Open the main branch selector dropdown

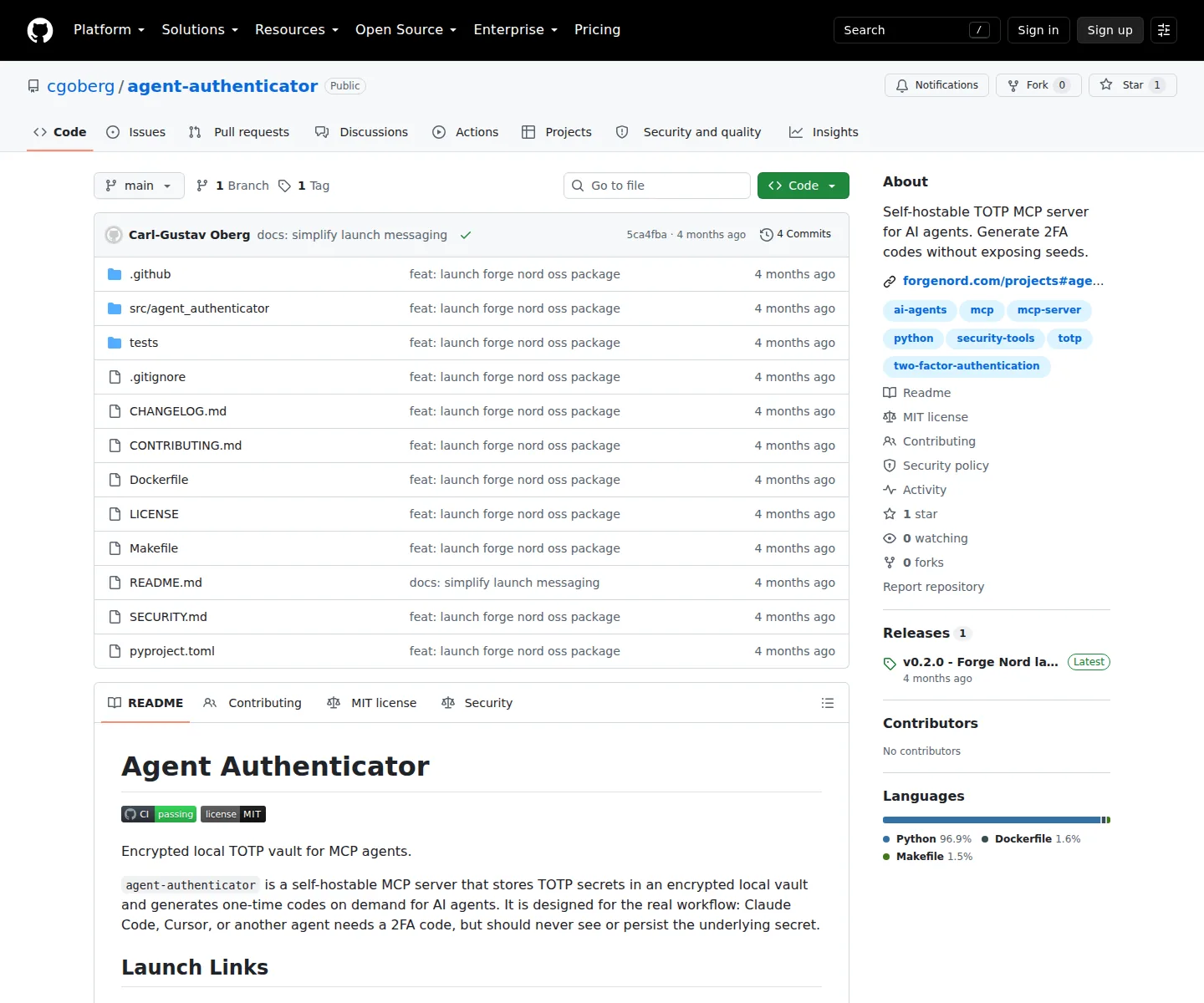(x=139, y=186)
